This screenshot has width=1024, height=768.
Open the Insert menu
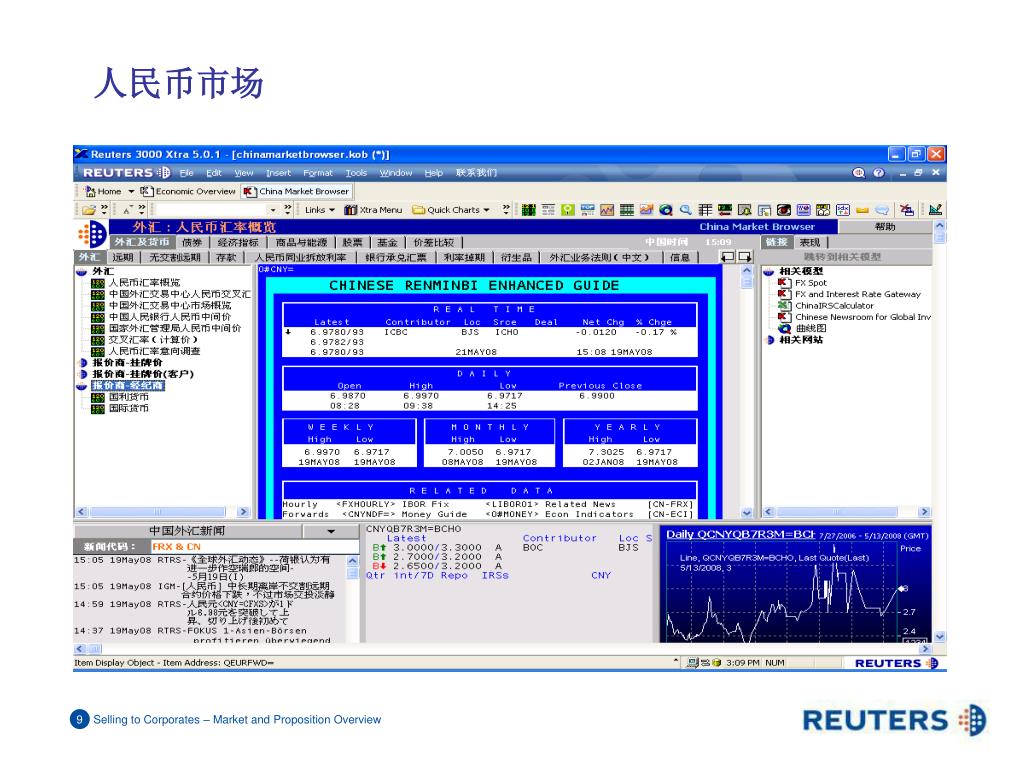point(278,173)
